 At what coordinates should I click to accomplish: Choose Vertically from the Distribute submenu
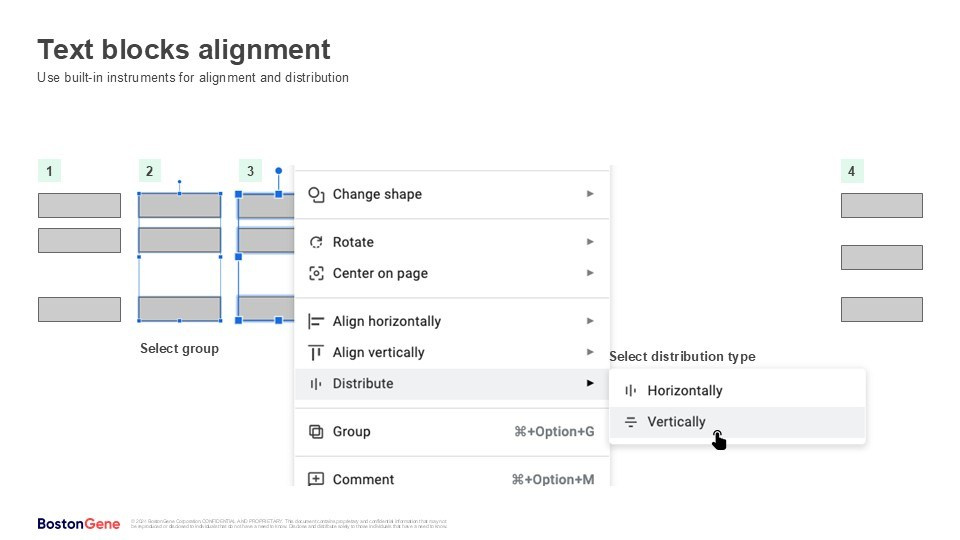[676, 422]
